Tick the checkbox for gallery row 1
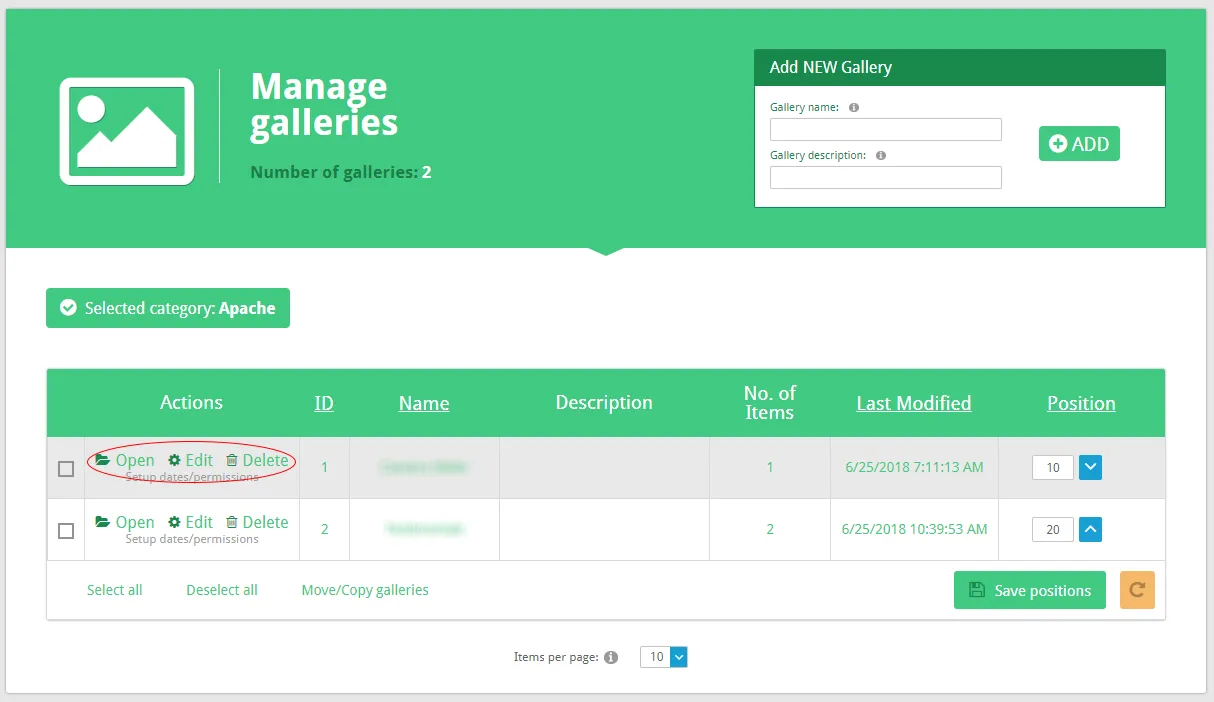The height and width of the screenshot is (702, 1214). point(65,467)
